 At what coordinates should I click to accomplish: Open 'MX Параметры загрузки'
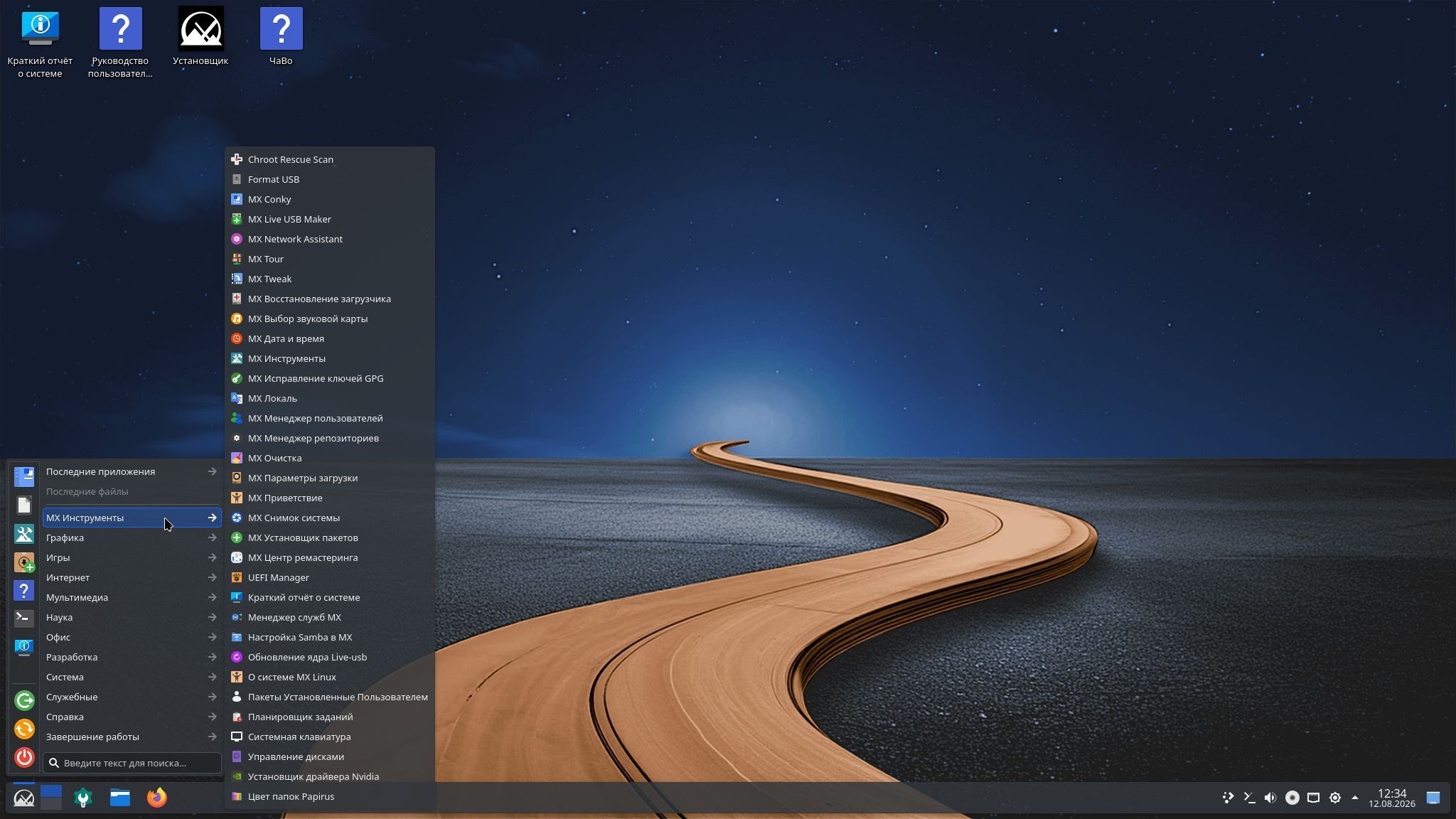pos(330,478)
